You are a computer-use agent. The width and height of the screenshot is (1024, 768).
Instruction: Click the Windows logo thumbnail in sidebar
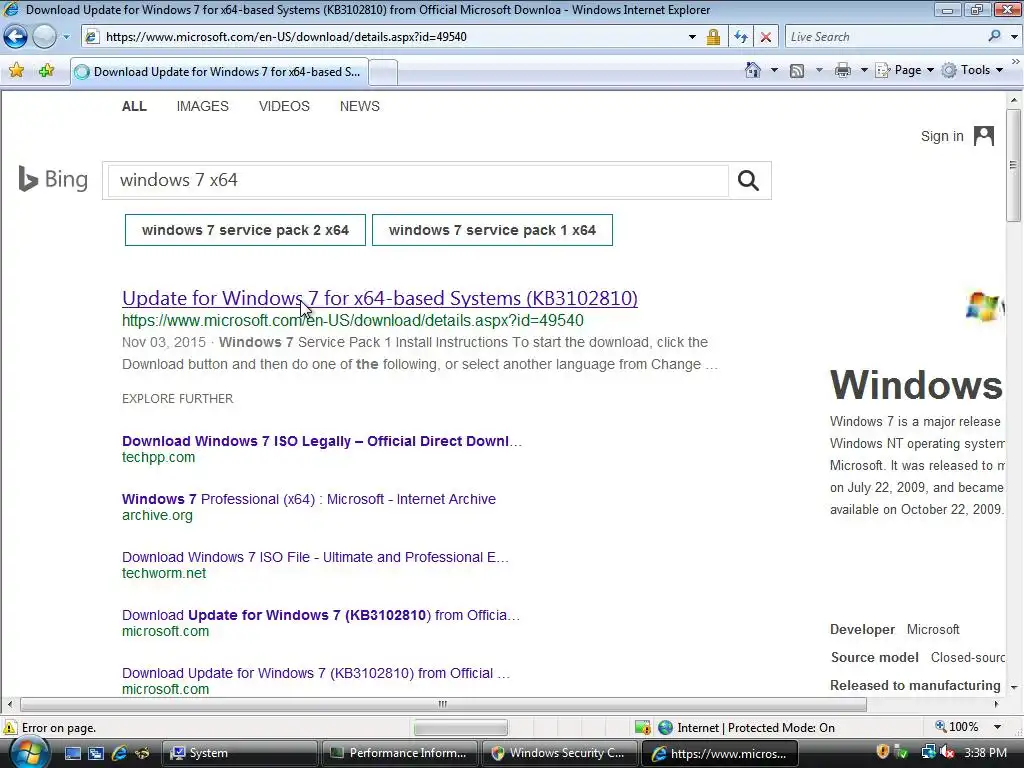click(x=984, y=306)
